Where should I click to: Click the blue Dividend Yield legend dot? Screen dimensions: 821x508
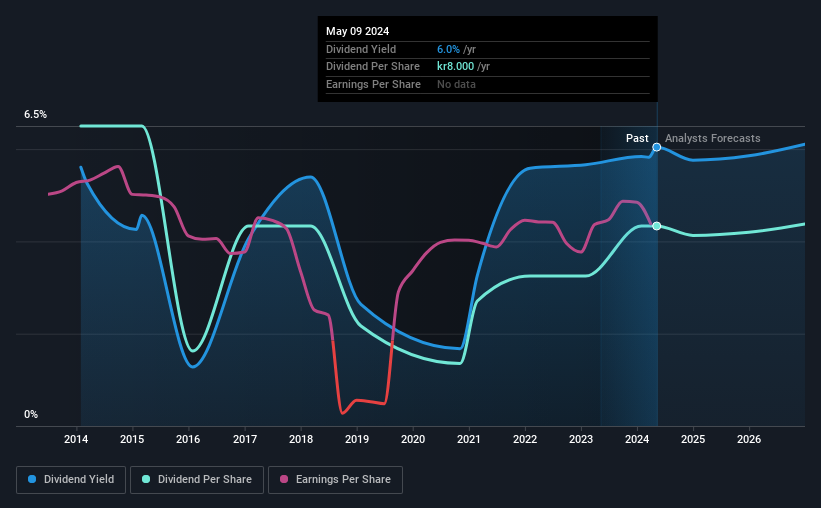click(32, 479)
